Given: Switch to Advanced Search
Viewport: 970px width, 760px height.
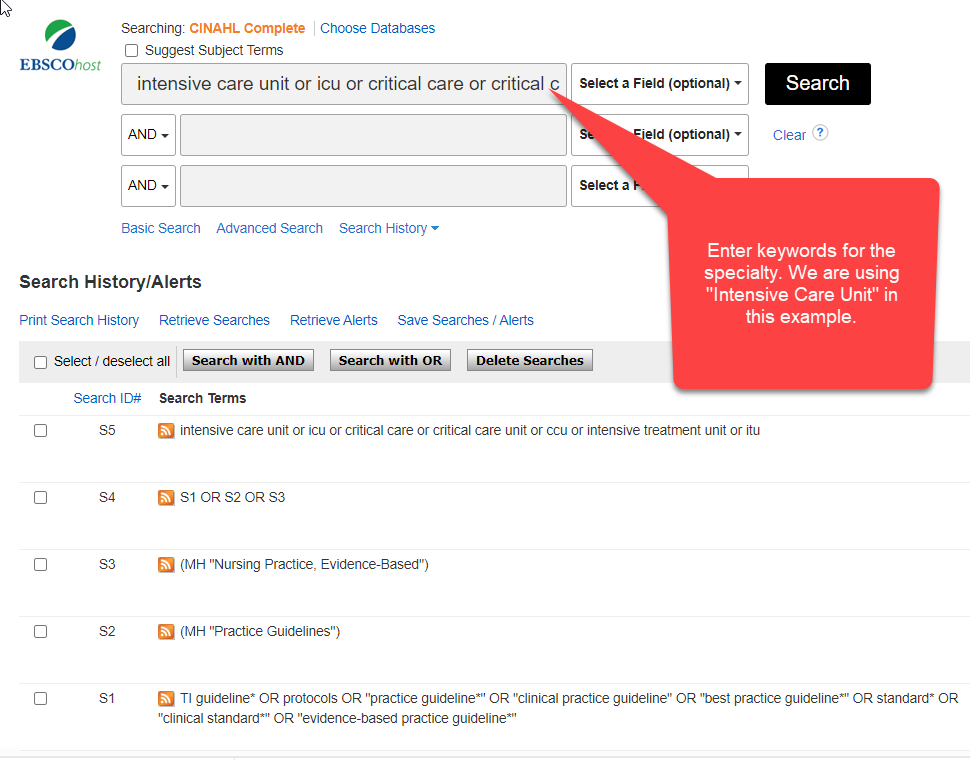Looking at the screenshot, I should click(x=270, y=228).
